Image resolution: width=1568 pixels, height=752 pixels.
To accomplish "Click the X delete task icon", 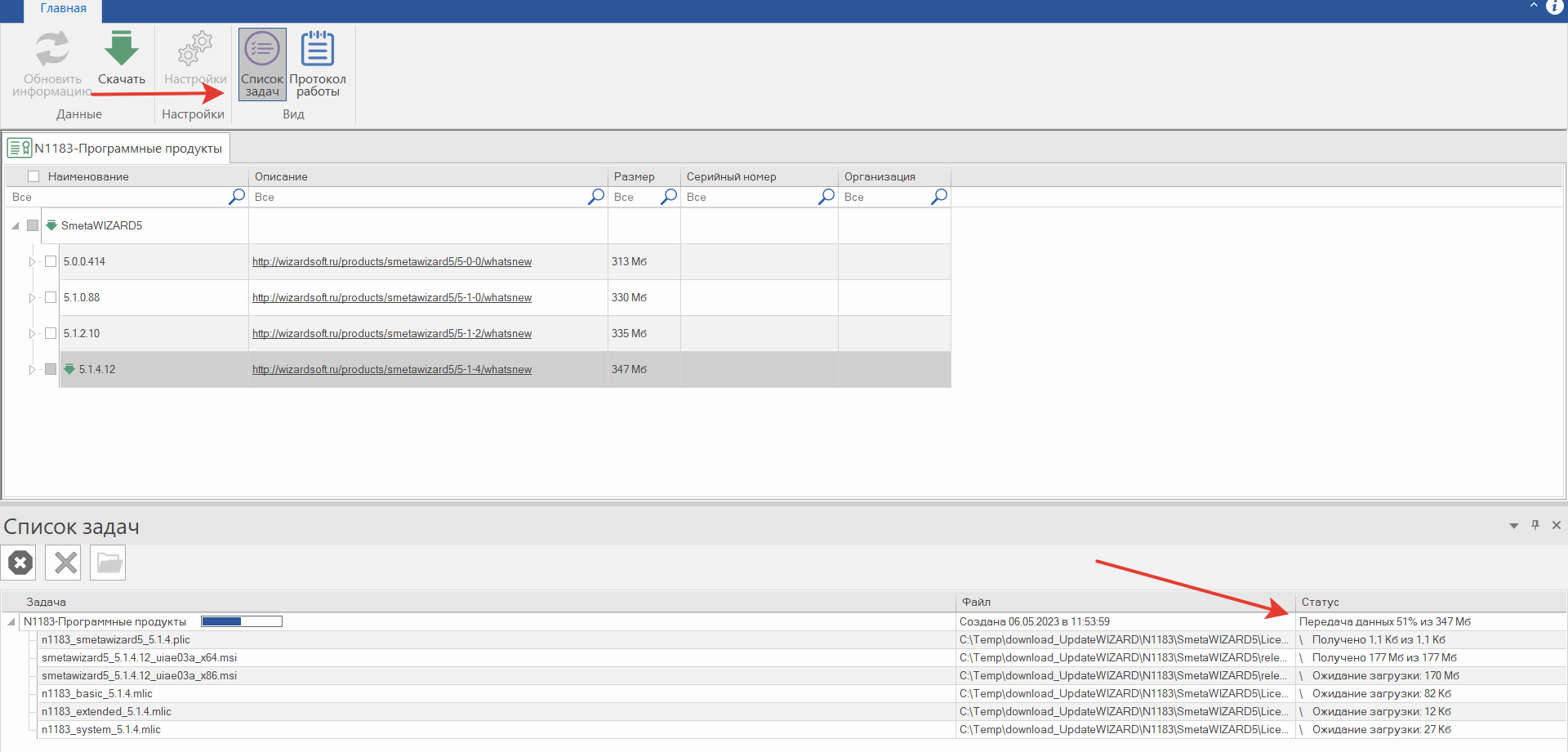I will click(65, 563).
